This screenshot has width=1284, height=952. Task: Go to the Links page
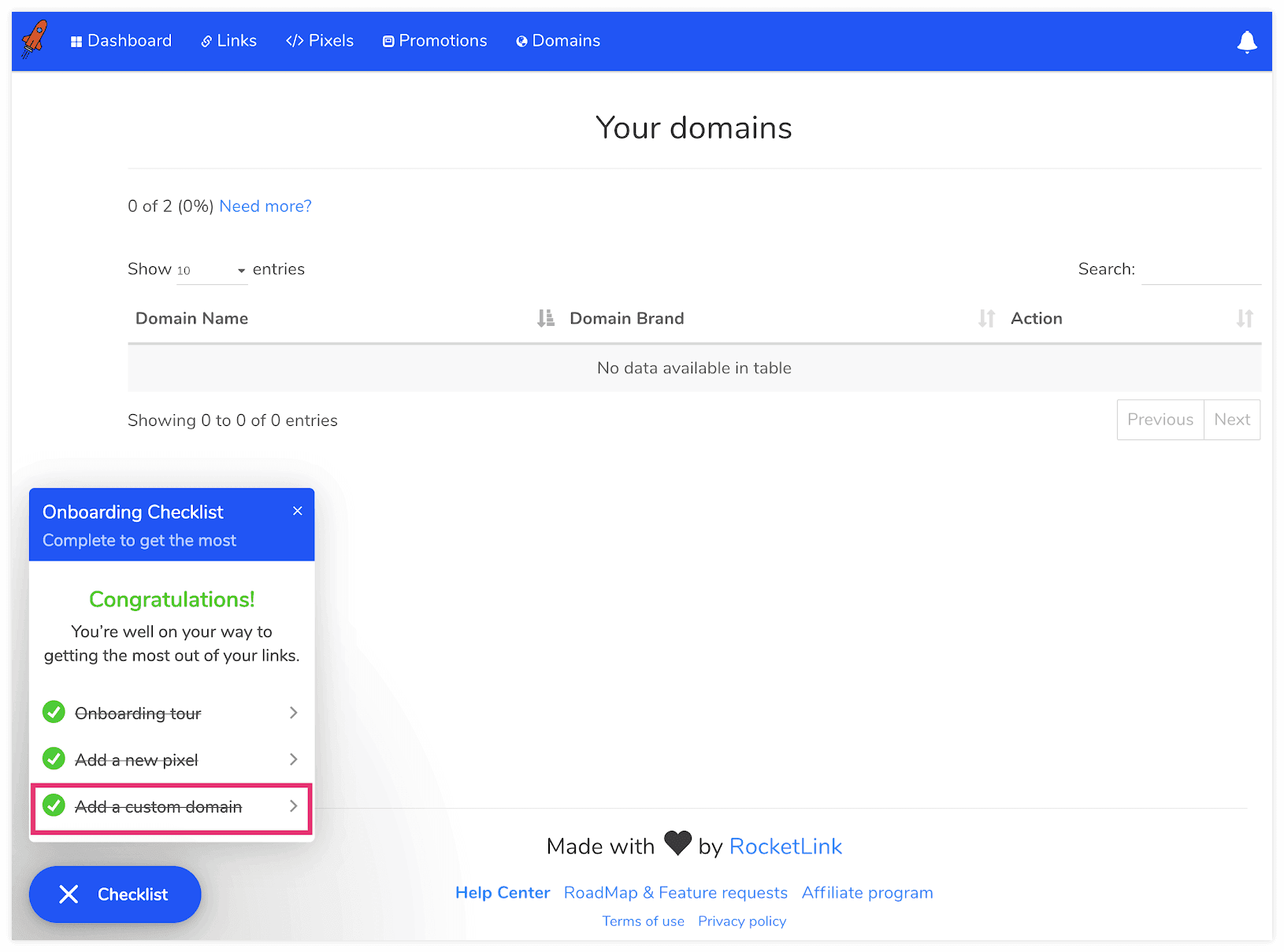pyautogui.click(x=229, y=41)
